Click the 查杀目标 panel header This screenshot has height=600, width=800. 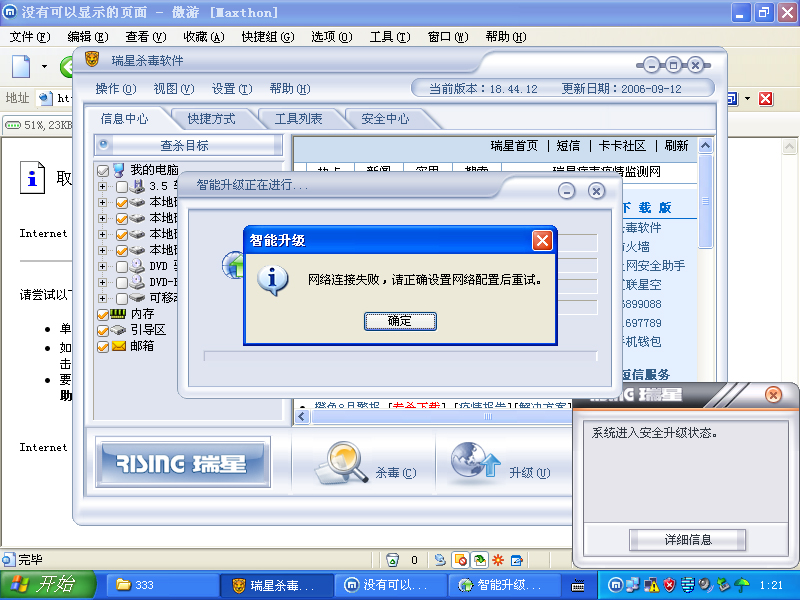click(x=188, y=145)
